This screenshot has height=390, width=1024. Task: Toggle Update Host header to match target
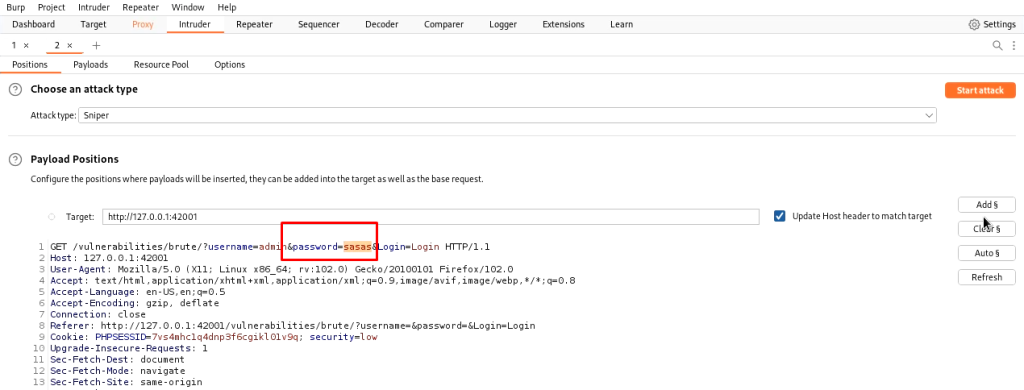(x=779, y=216)
